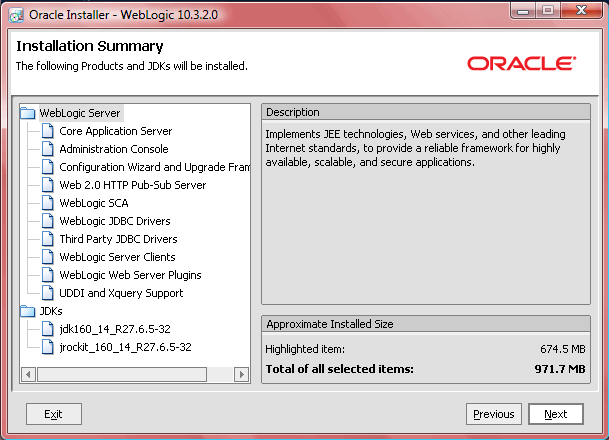The width and height of the screenshot is (609, 440).
Task: Click the Highlighted item 674.5 MB value
Action: (x=562, y=349)
